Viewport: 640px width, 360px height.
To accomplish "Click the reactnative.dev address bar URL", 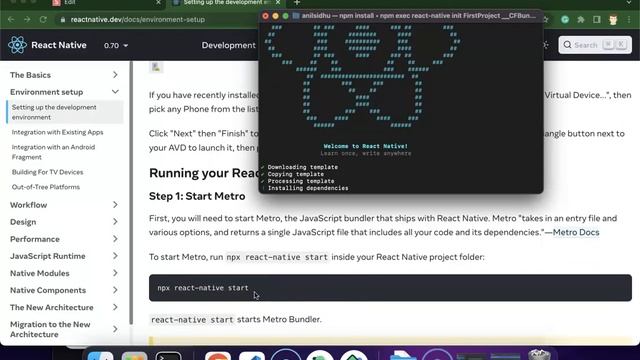I will click(x=138, y=20).
